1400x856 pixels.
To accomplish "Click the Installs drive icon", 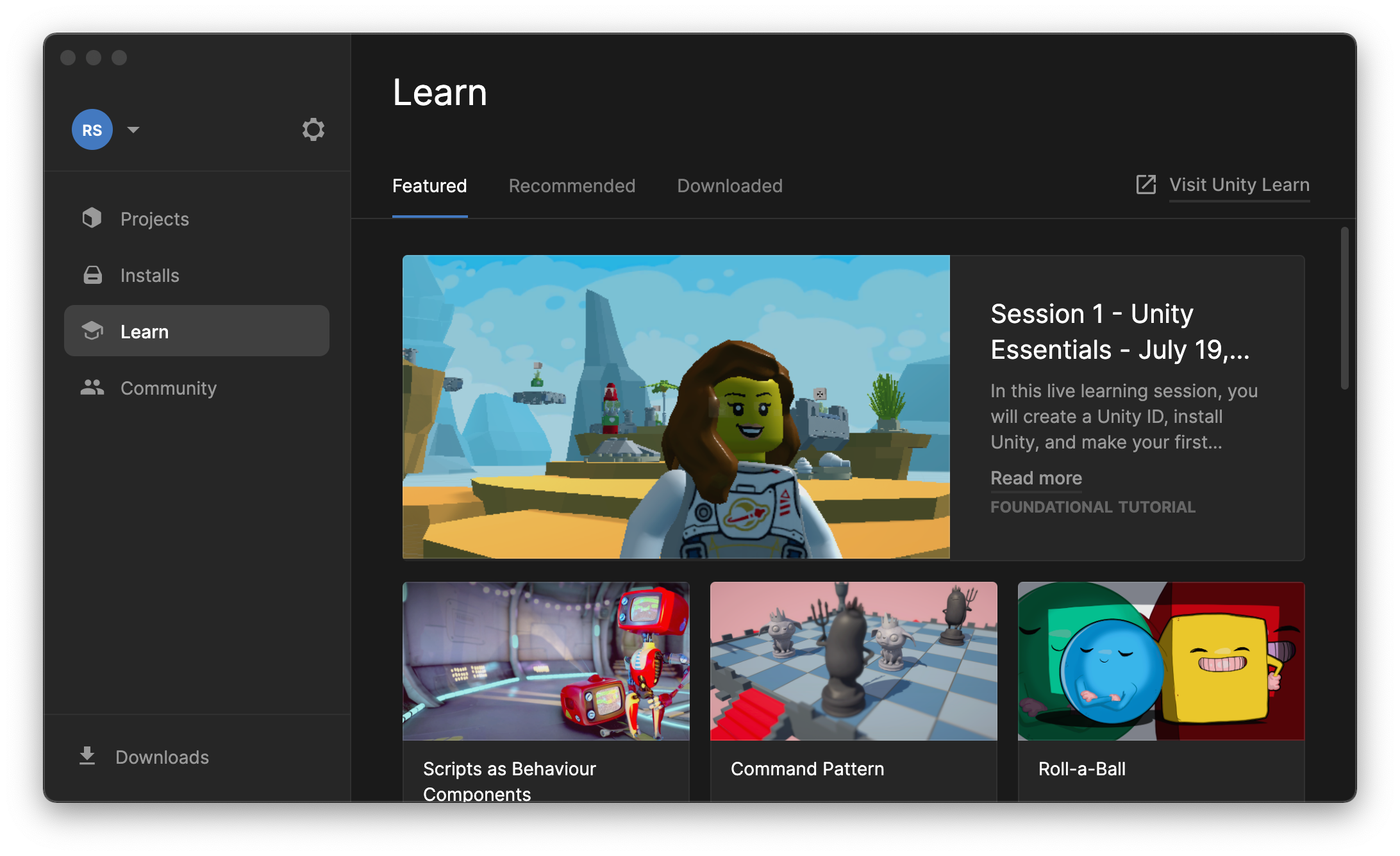I will [x=92, y=275].
